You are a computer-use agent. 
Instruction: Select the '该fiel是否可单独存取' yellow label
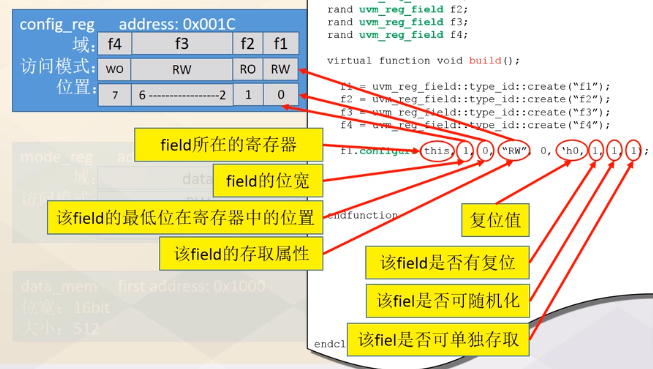[x=439, y=339]
